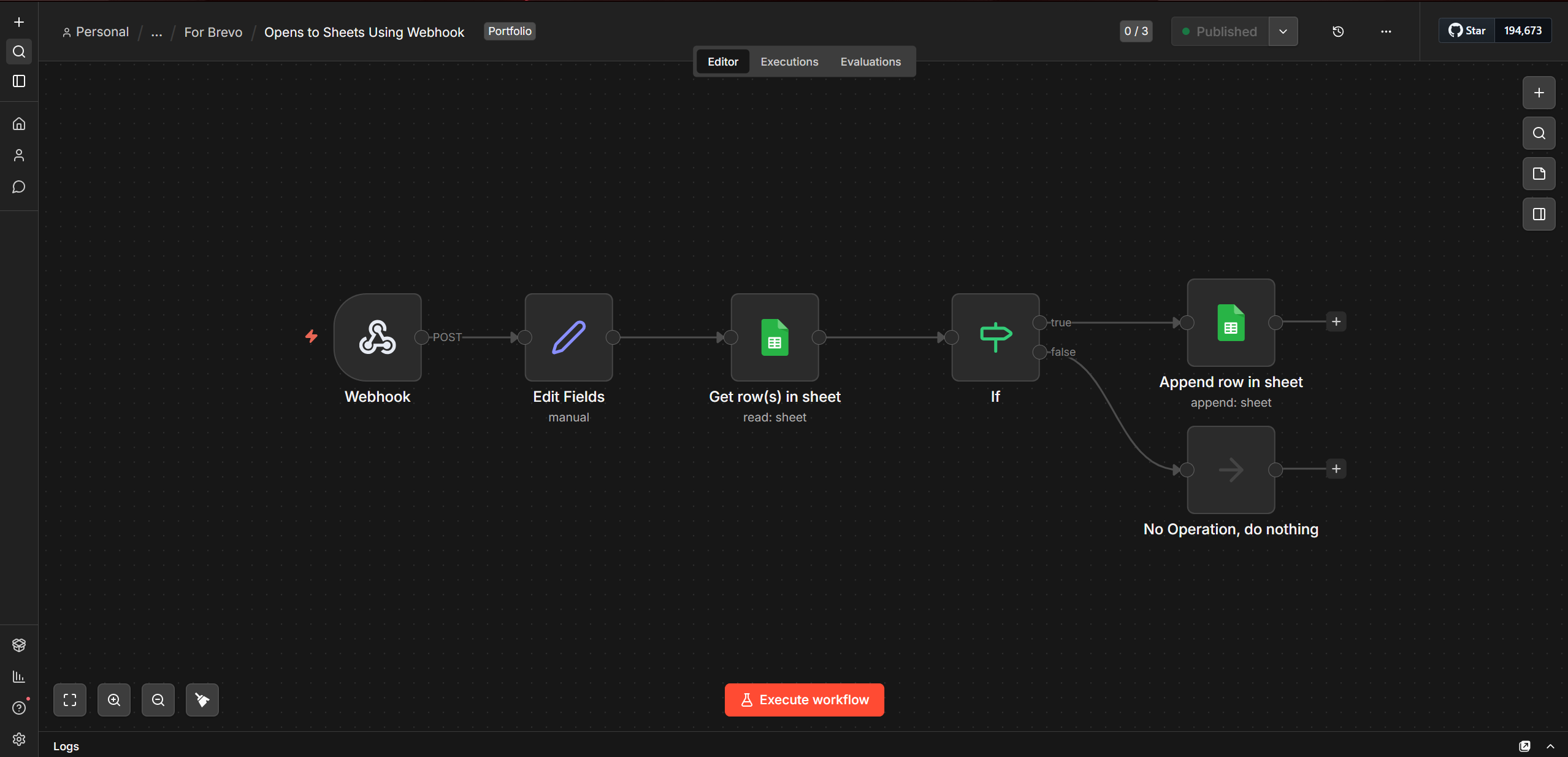This screenshot has height=757, width=1568.
Task: Open workflow version history icon
Action: point(1338,31)
